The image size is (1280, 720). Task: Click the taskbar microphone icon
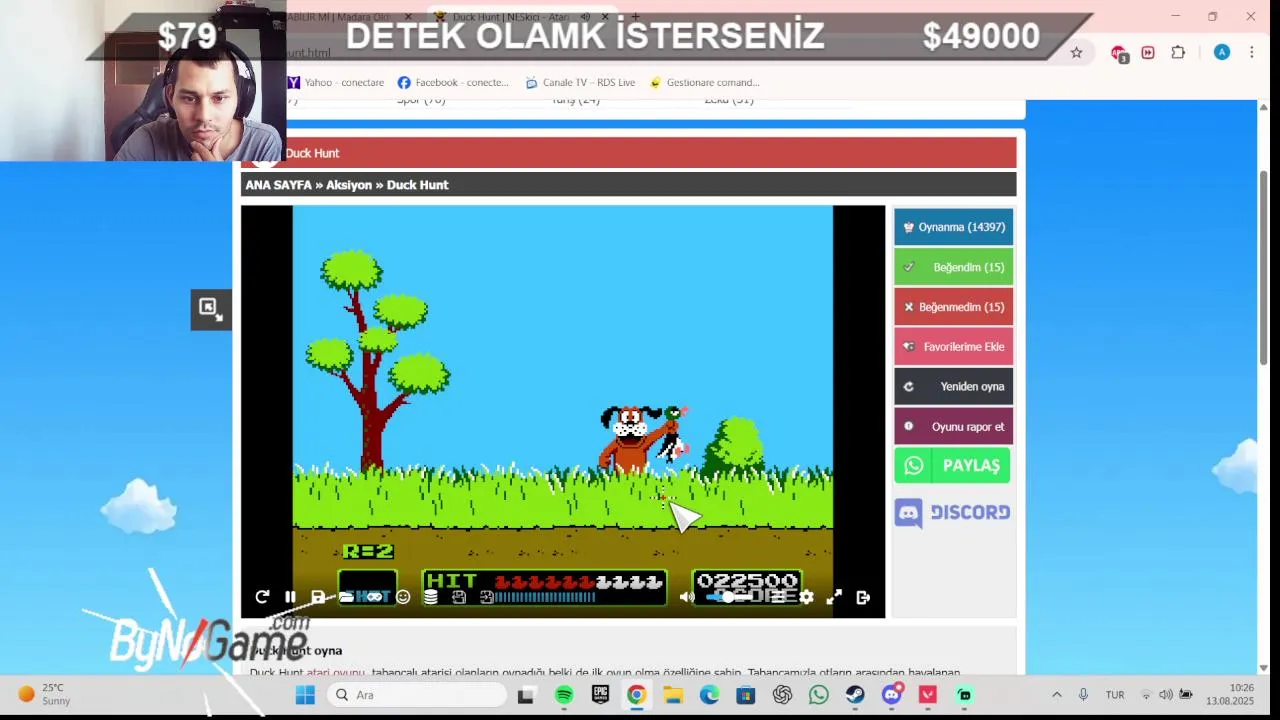coord(1083,695)
